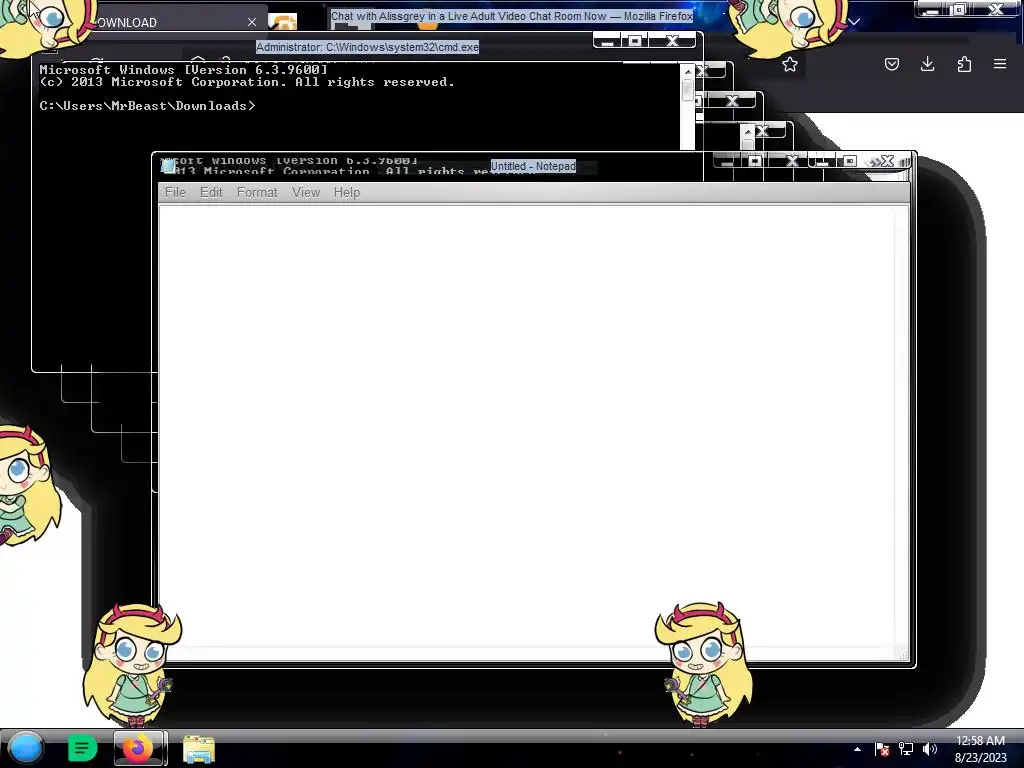Open the green chat app taskbar icon
Screen dimensions: 1024x768
tap(82, 748)
